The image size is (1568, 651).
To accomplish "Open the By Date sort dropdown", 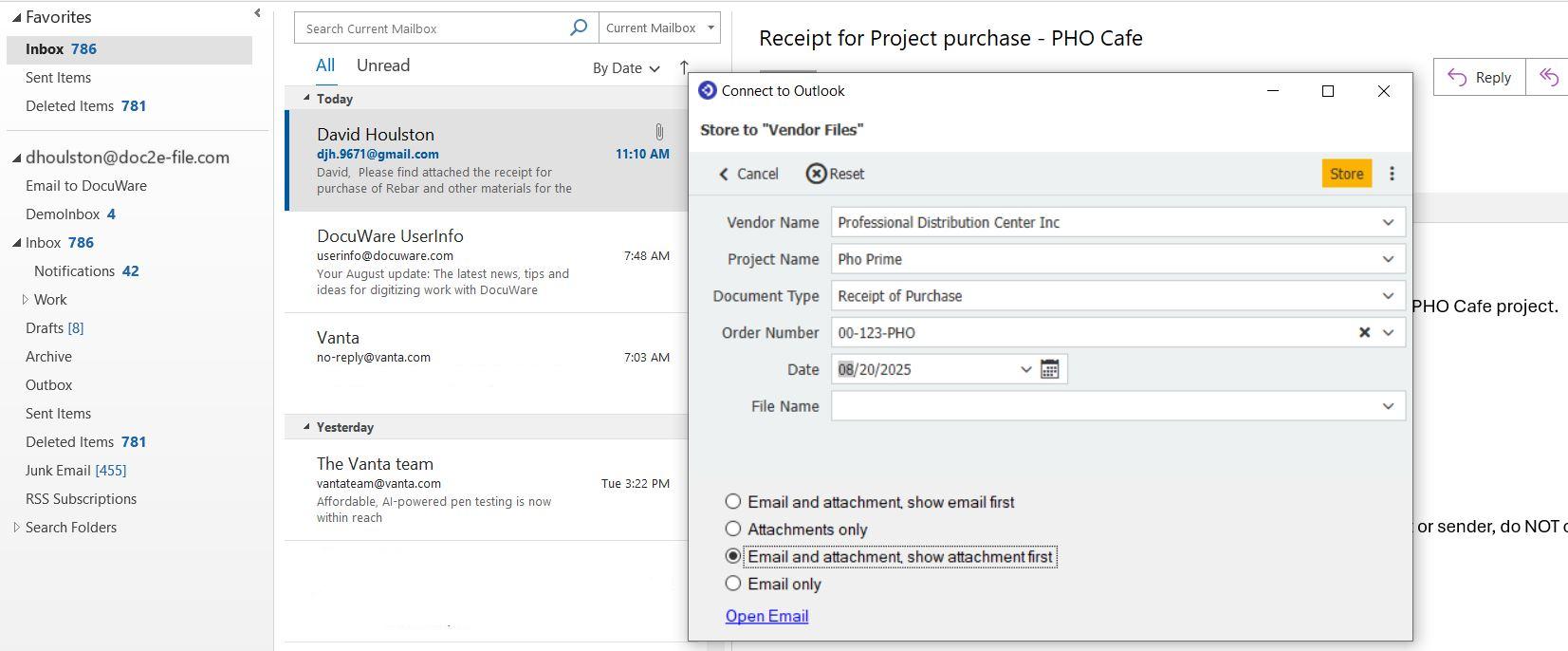I will click(626, 68).
